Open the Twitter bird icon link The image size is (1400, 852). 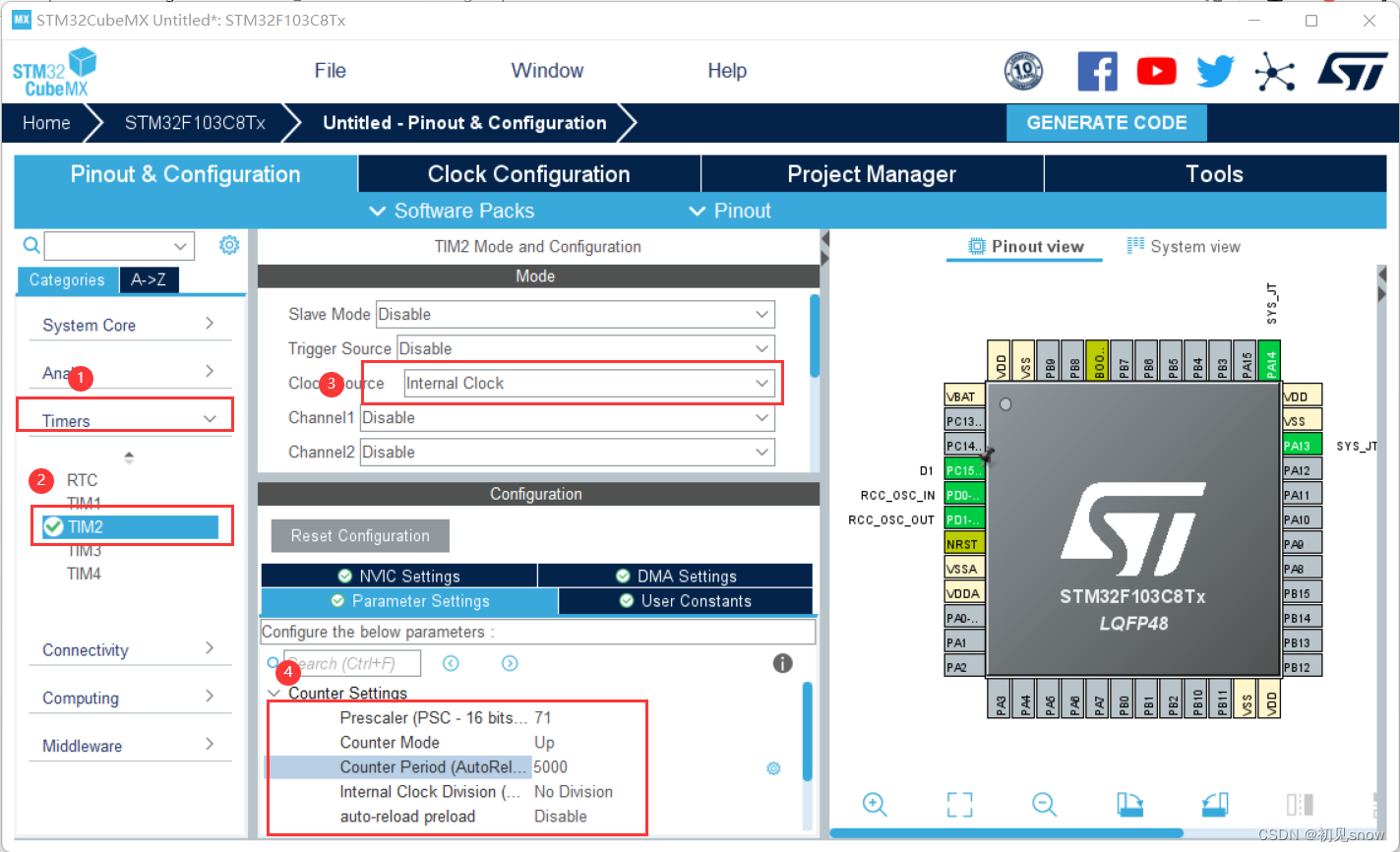1215,71
